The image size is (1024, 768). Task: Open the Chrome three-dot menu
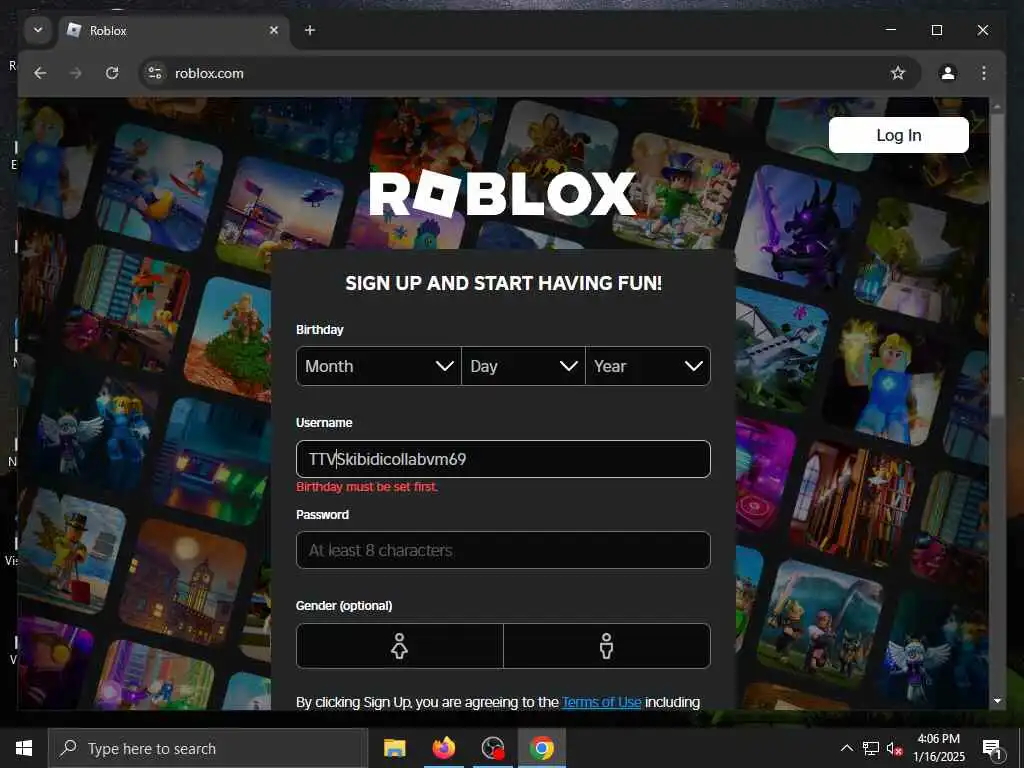[x=984, y=73]
